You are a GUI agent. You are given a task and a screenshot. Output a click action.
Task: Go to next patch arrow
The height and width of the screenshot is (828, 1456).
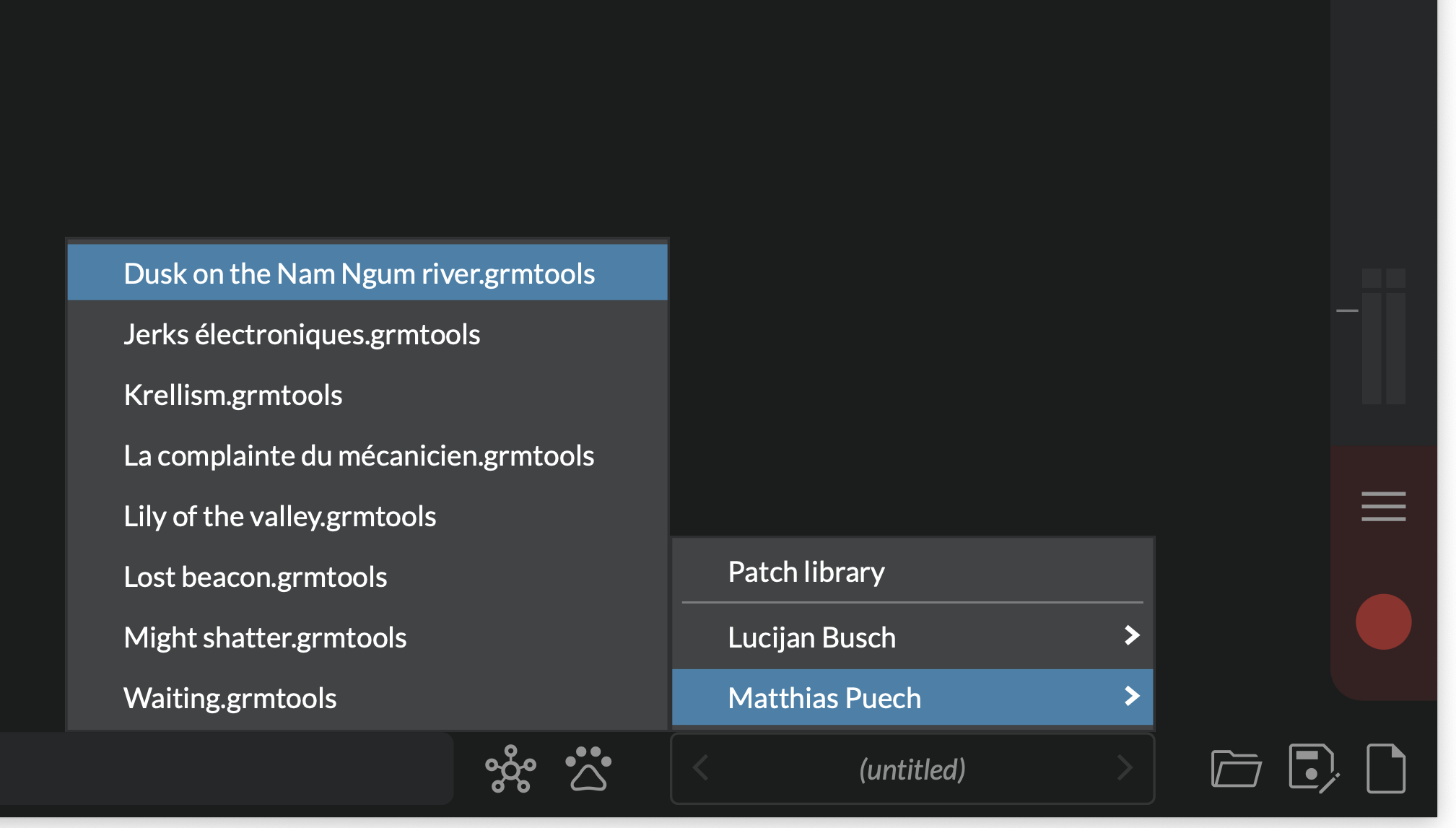[x=1124, y=768]
